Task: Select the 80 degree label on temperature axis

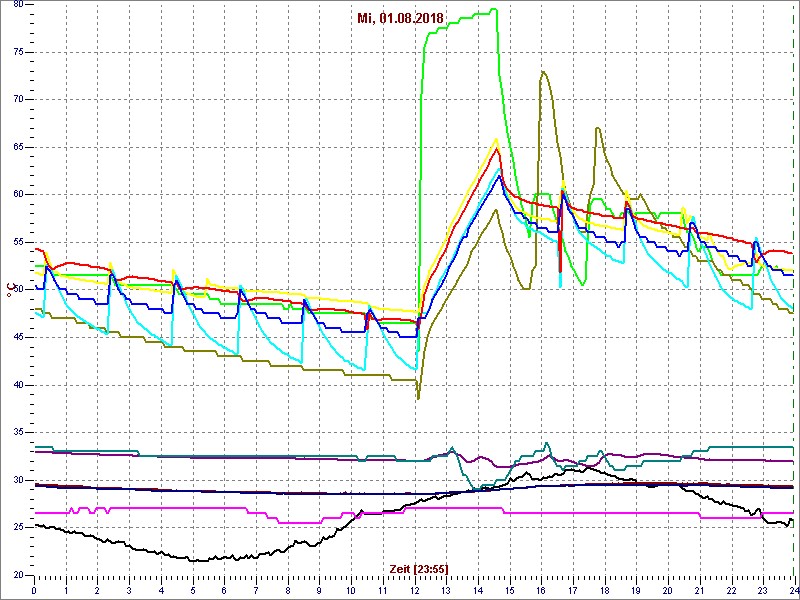Action: point(17,4)
